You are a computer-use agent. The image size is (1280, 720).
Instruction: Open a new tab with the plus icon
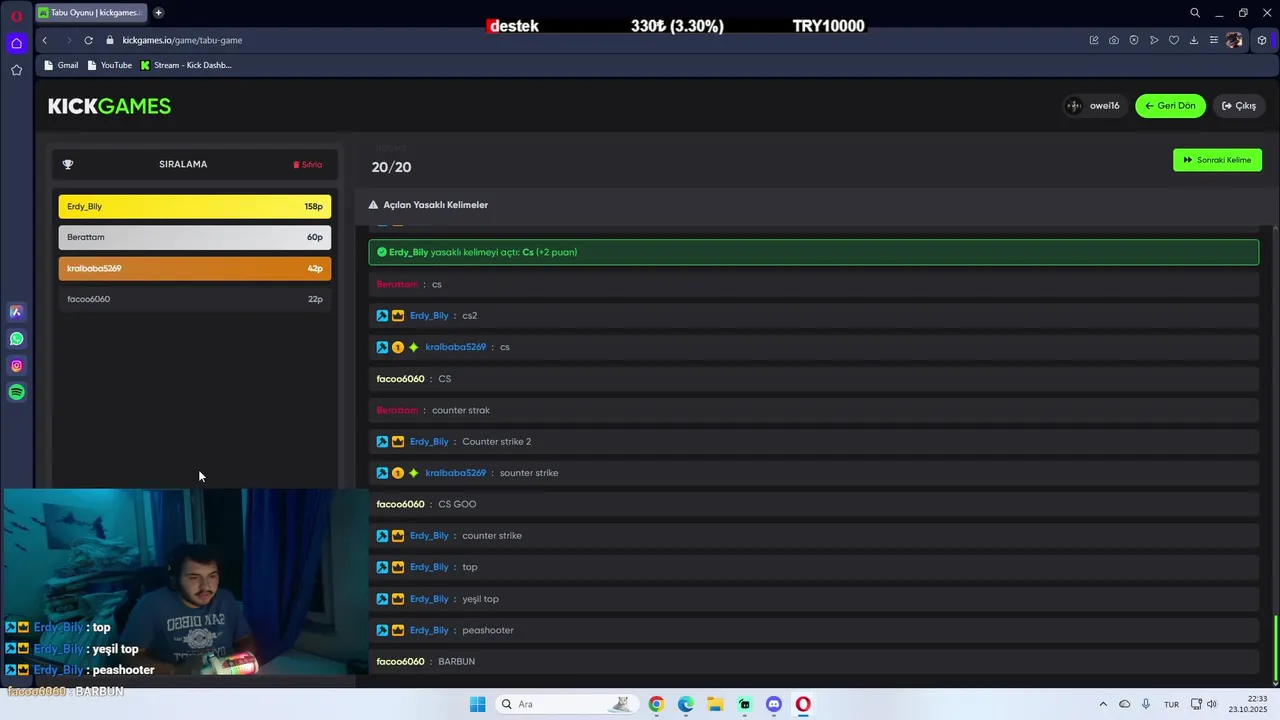[158, 13]
